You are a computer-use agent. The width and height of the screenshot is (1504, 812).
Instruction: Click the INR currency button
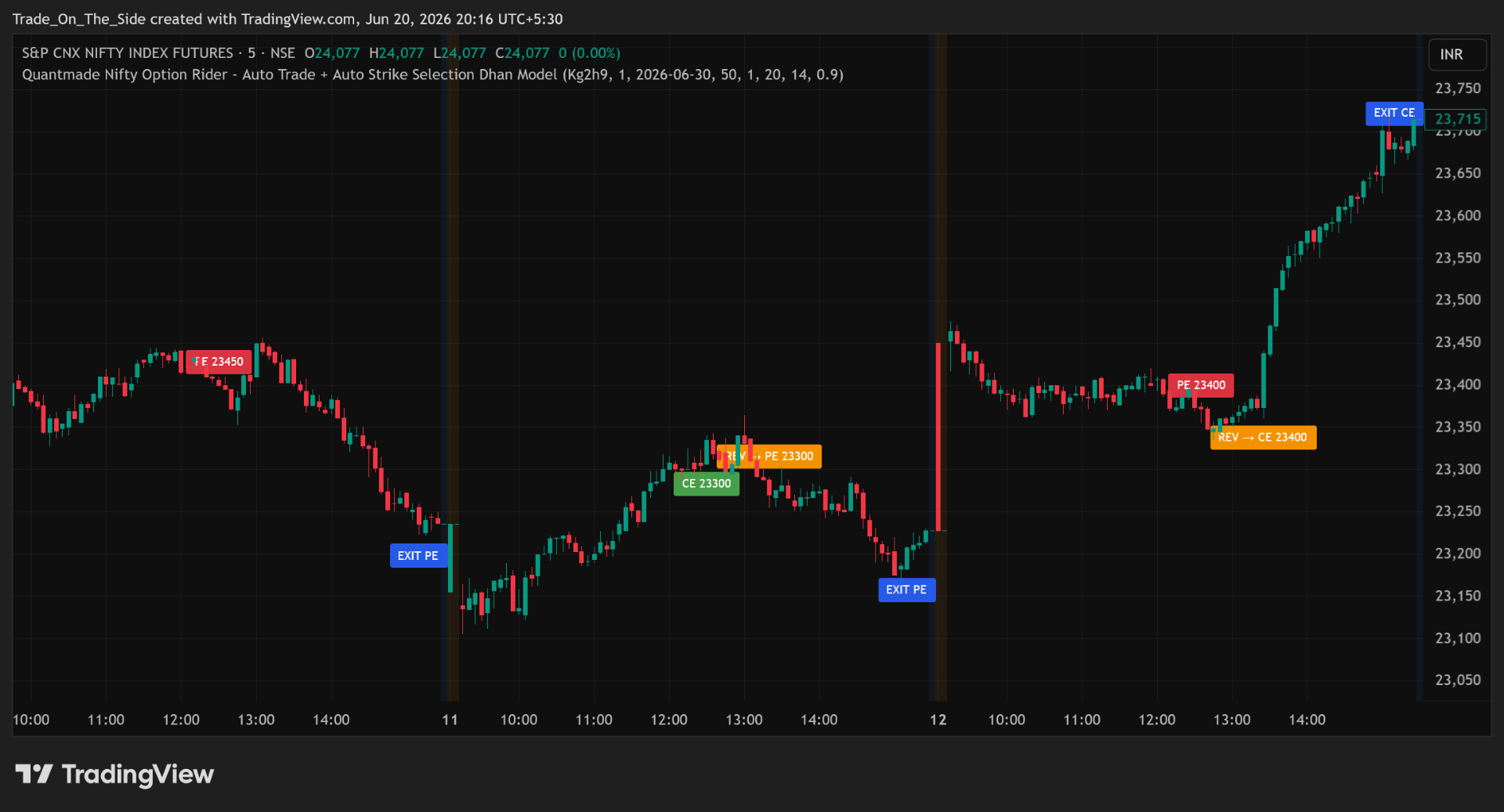1457,55
